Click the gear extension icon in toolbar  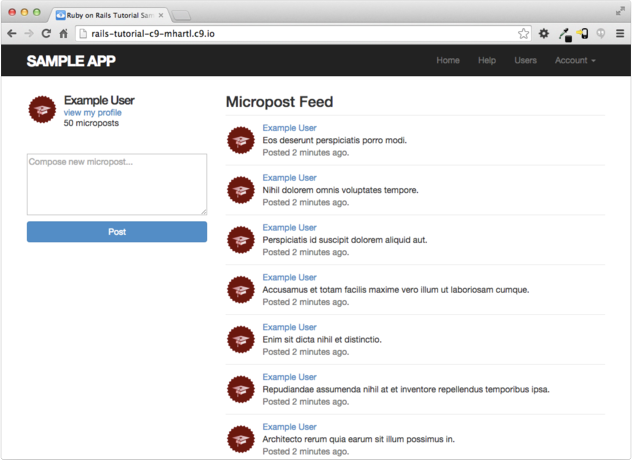click(544, 33)
